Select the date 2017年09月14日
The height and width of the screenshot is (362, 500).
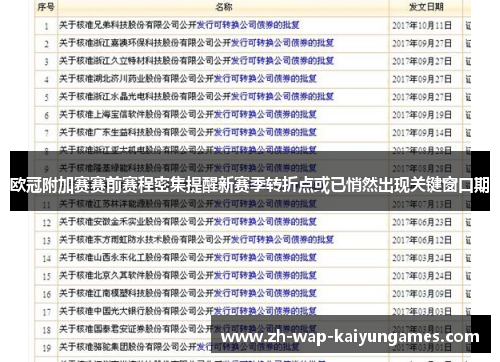(422, 133)
